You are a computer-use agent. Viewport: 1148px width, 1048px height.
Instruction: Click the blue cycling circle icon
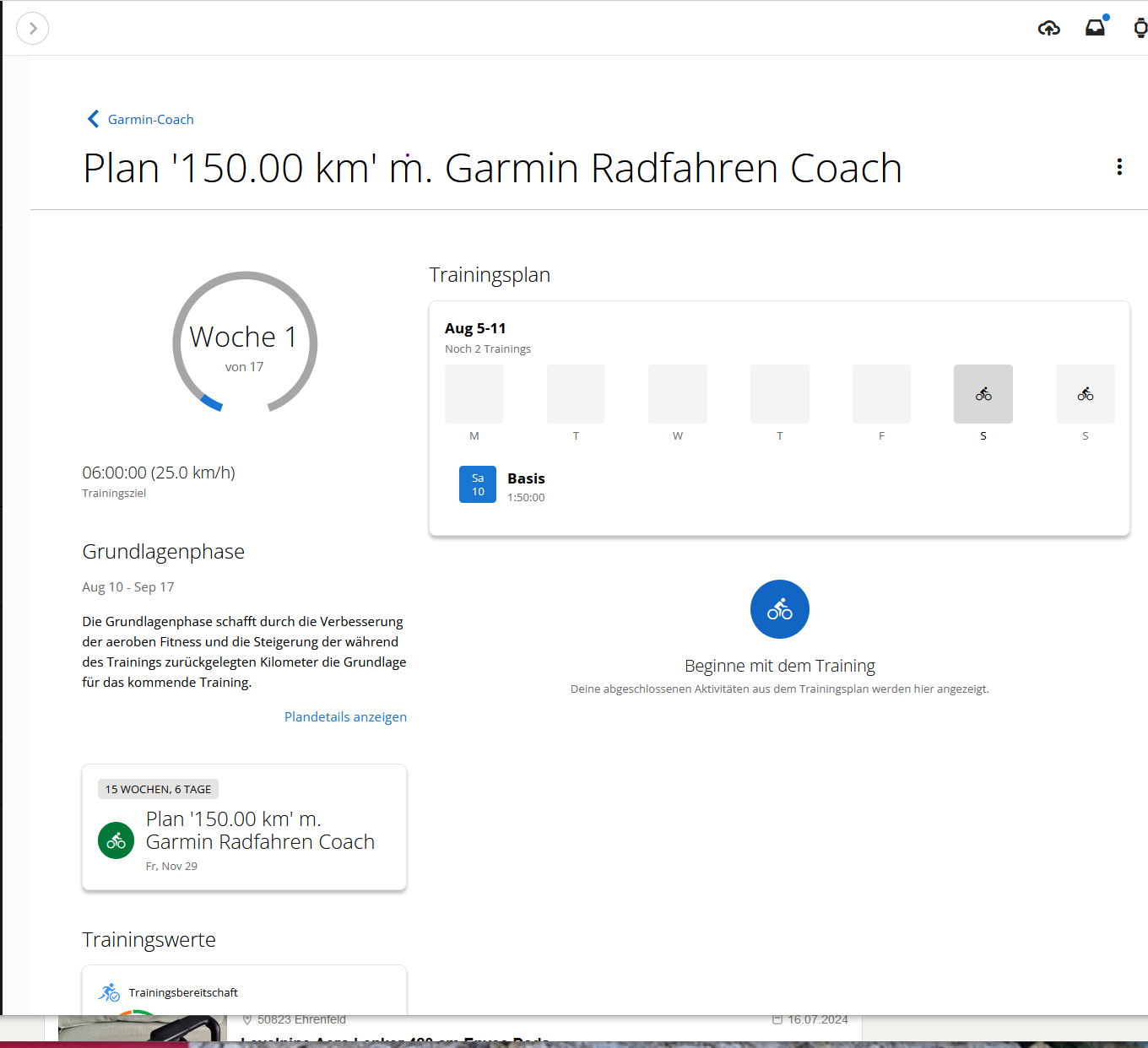point(780,609)
